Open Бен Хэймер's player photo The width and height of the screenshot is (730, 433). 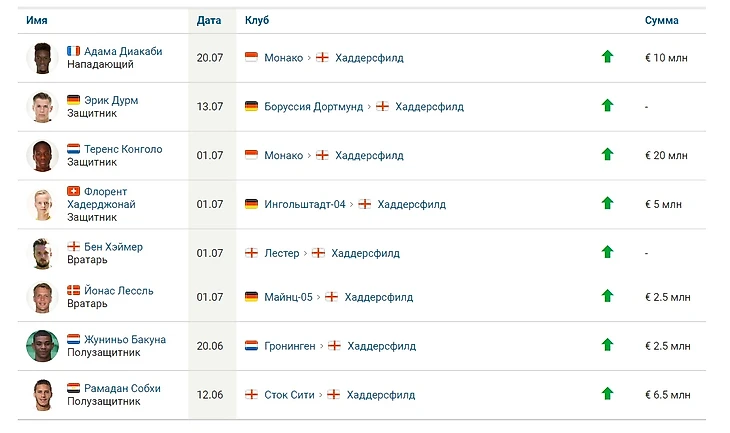(41, 253)
